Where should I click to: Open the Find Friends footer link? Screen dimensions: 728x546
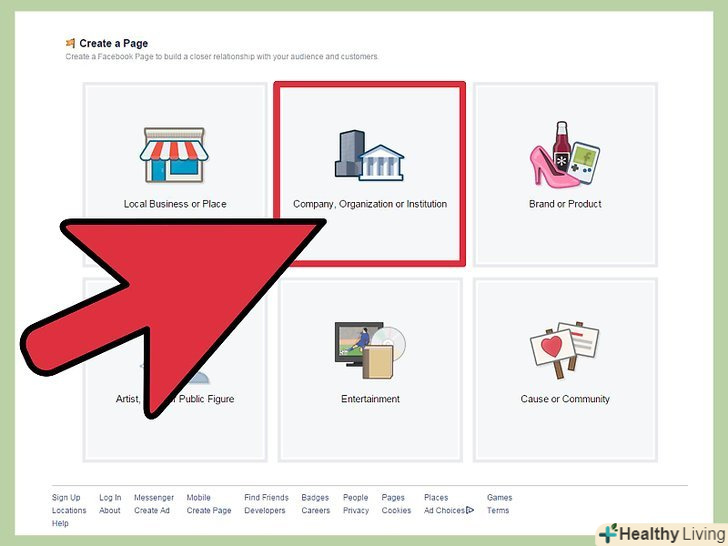(266, 498)
